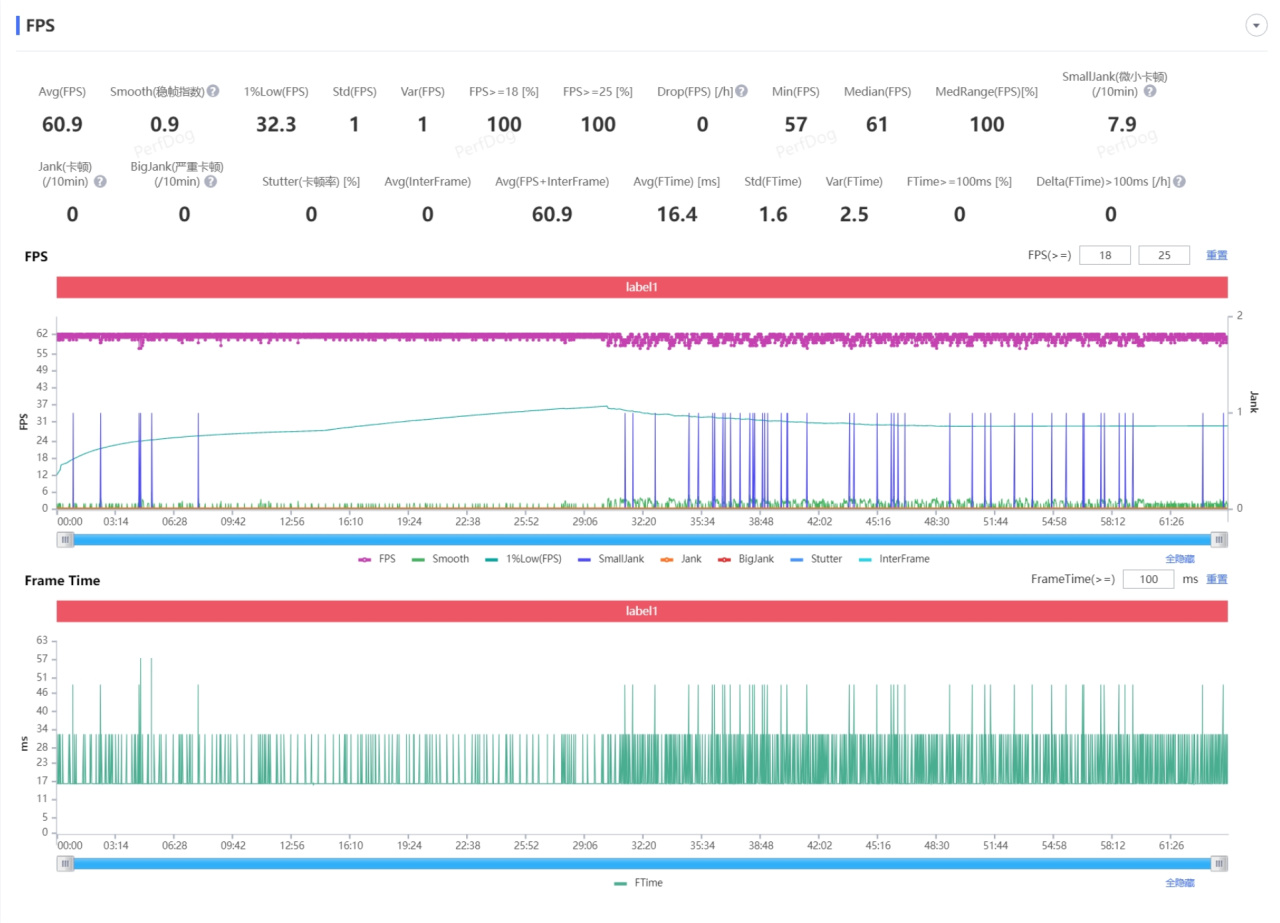
Task: Toggle FTime series in Frame Time legend
Action: 638,883
